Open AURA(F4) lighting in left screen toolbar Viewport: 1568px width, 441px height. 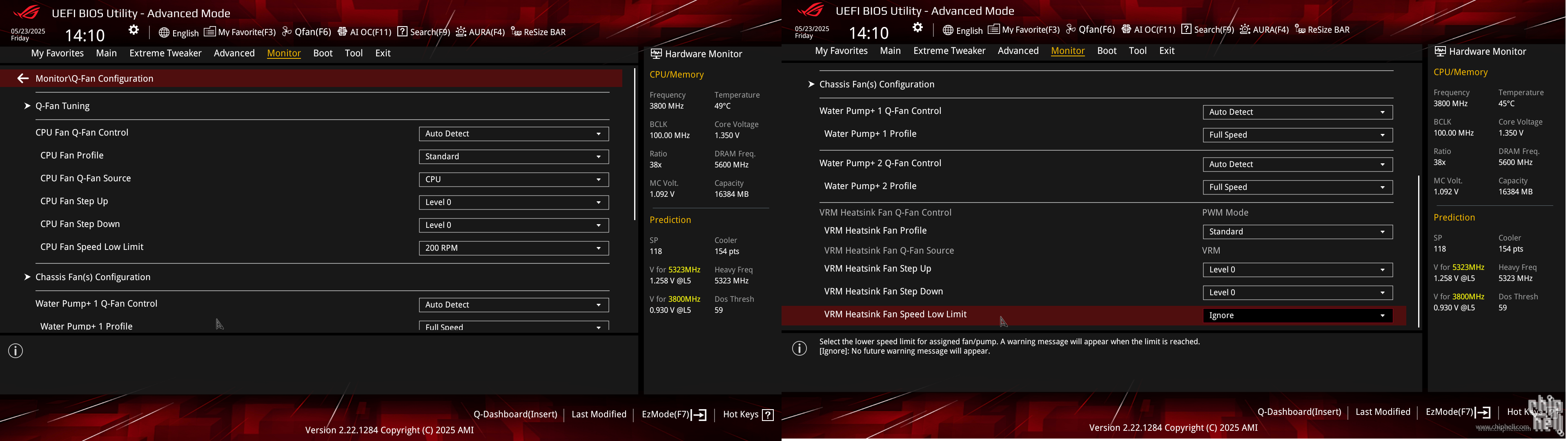coord(480,32)
